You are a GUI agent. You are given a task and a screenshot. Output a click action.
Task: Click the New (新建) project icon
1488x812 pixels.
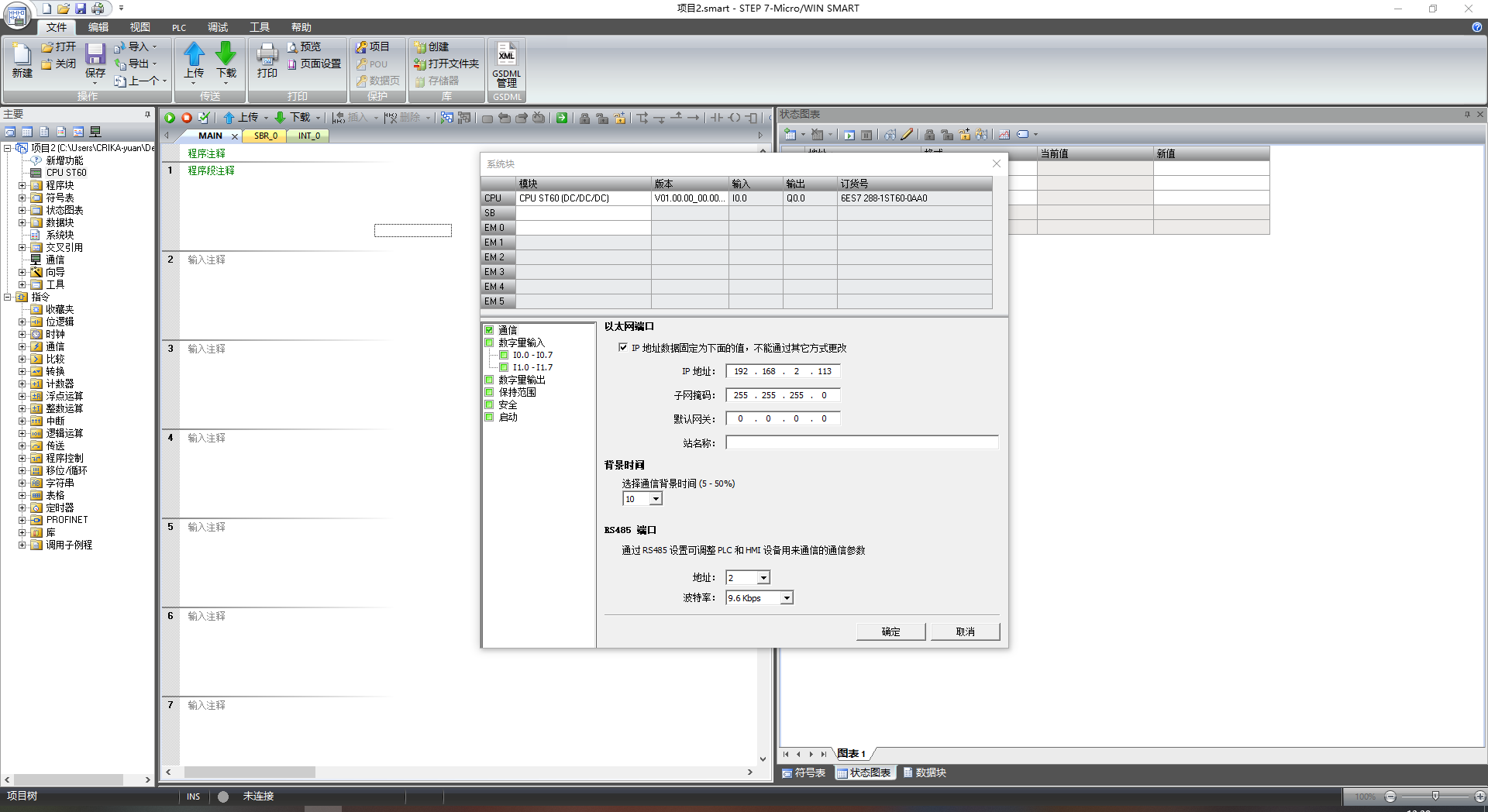coord(22,55)
